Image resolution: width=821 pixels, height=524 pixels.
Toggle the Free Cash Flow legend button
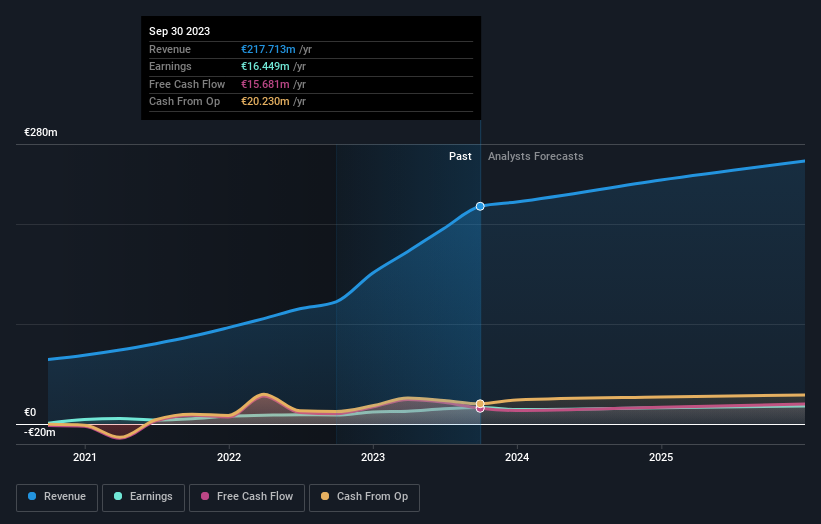pyautogui.click(x=247, y=497)
